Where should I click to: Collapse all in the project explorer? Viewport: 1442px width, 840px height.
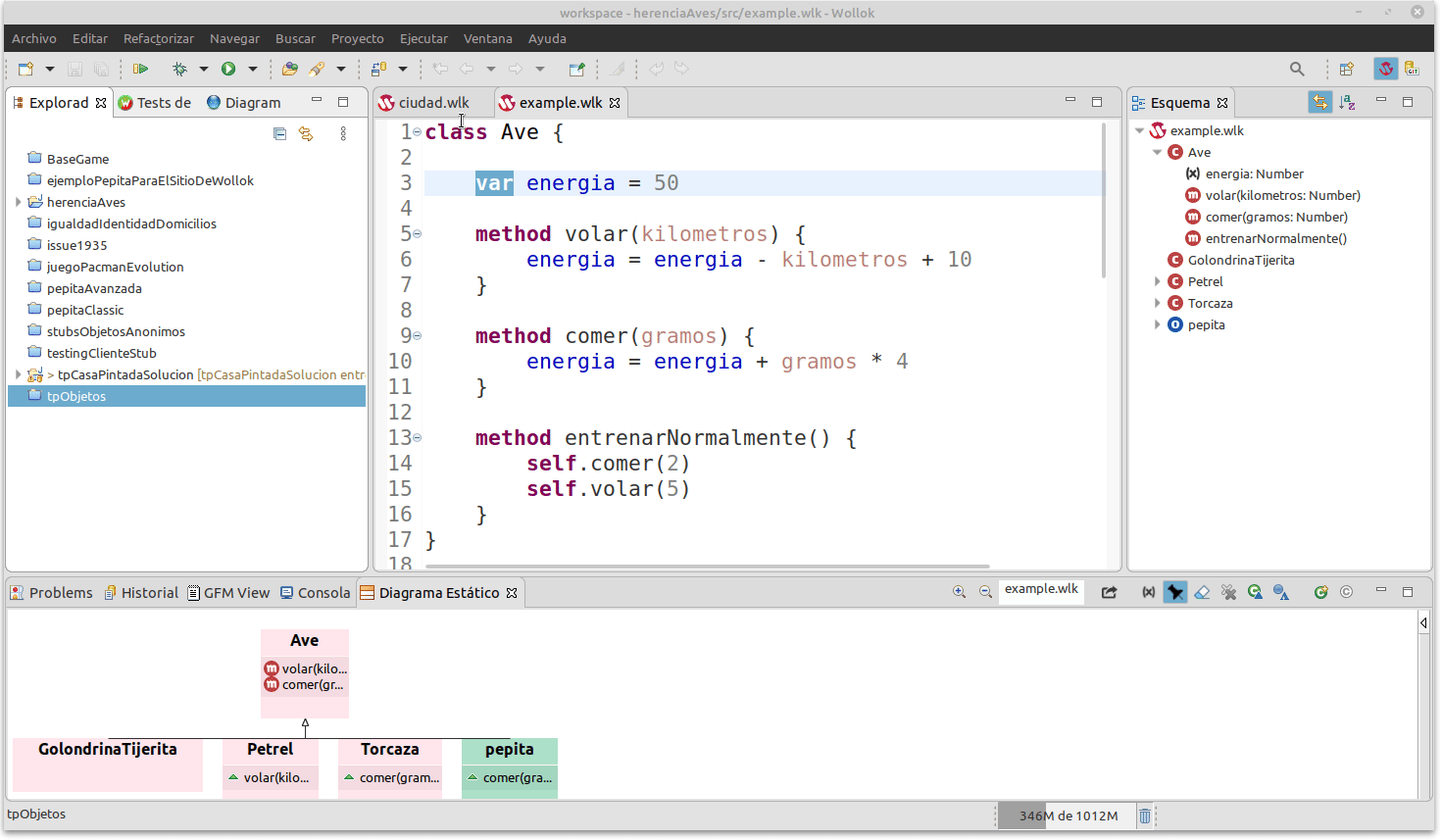(280, 133)
